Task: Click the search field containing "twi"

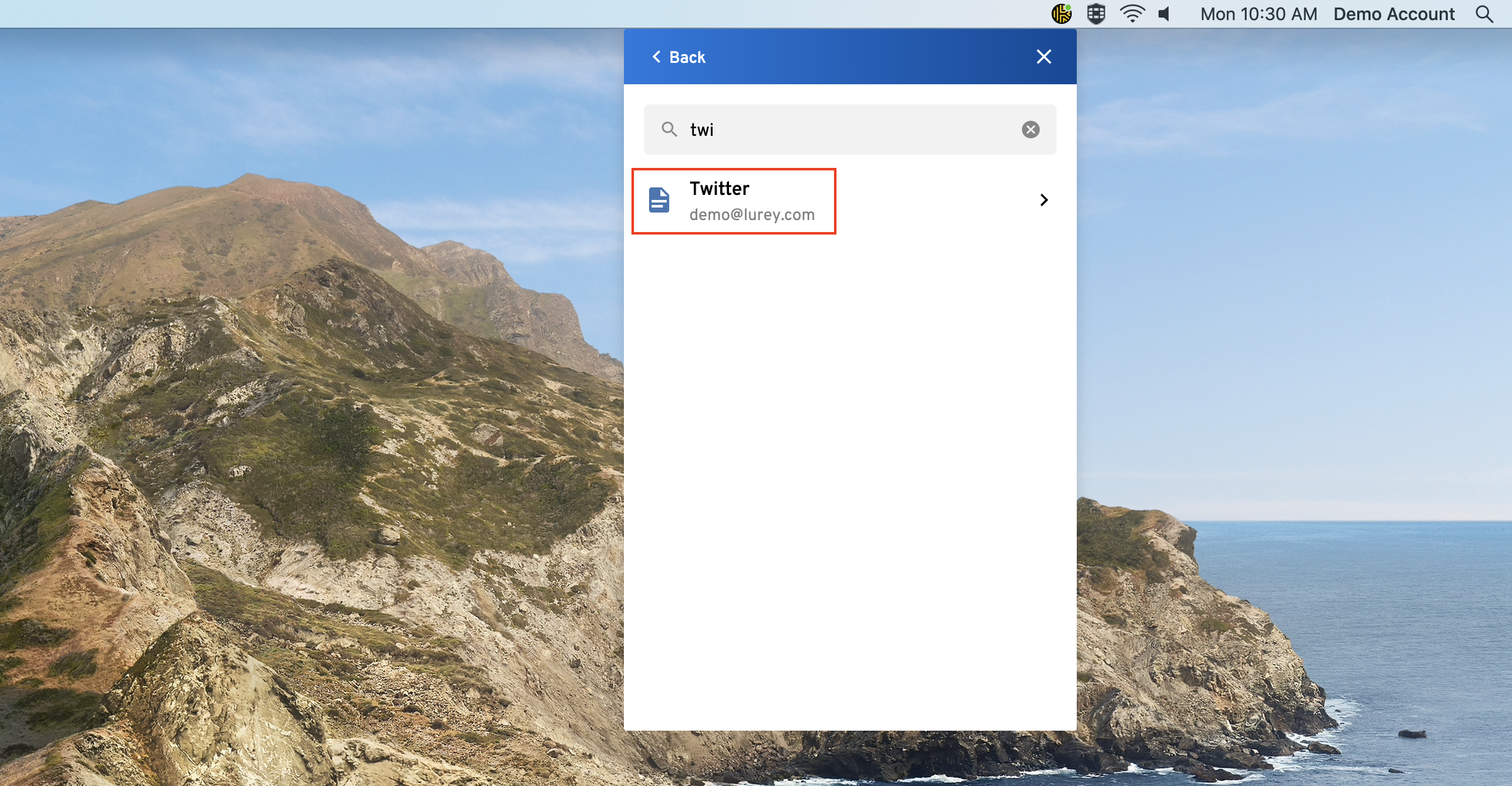Action: tap(850, 130)
